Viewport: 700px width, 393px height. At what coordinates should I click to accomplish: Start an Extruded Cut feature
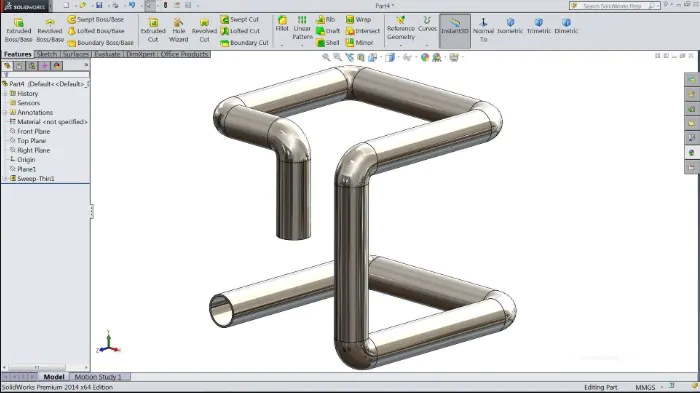point(153,30)
